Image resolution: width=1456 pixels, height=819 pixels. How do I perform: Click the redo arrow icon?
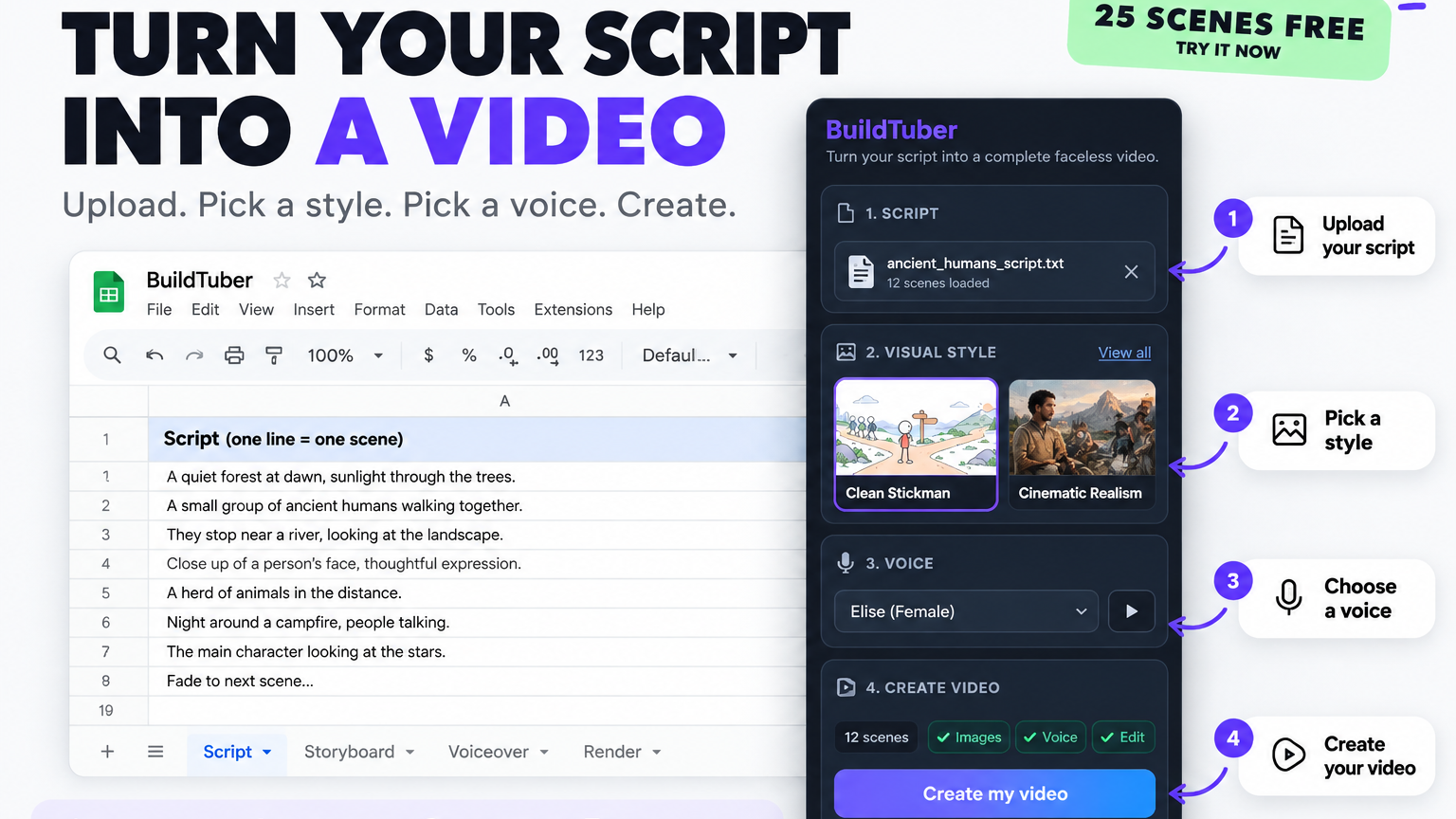click(x=194, y=355)
